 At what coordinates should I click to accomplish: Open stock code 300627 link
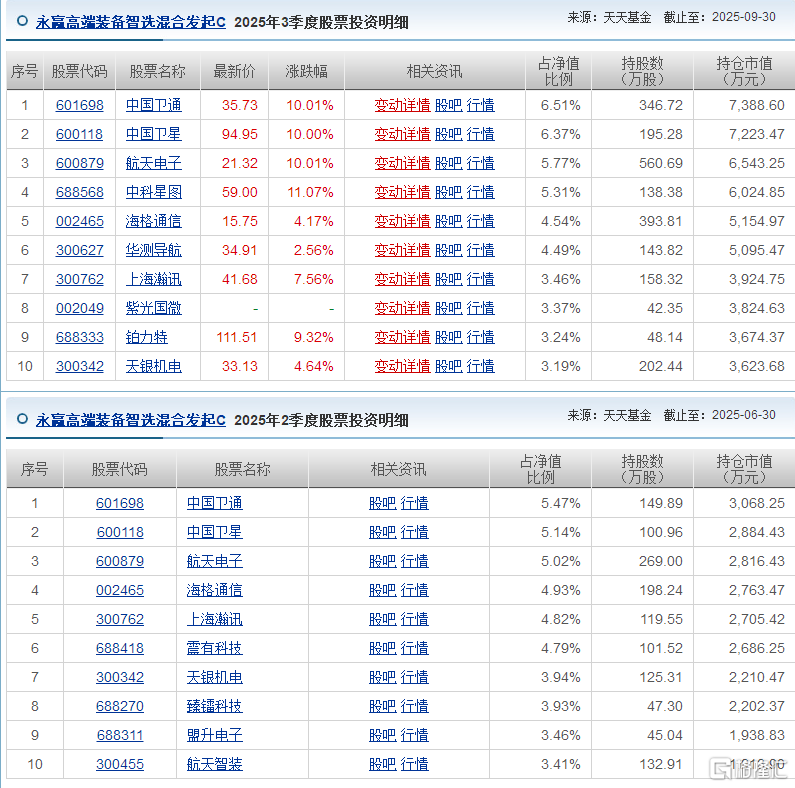coord(80,250)
